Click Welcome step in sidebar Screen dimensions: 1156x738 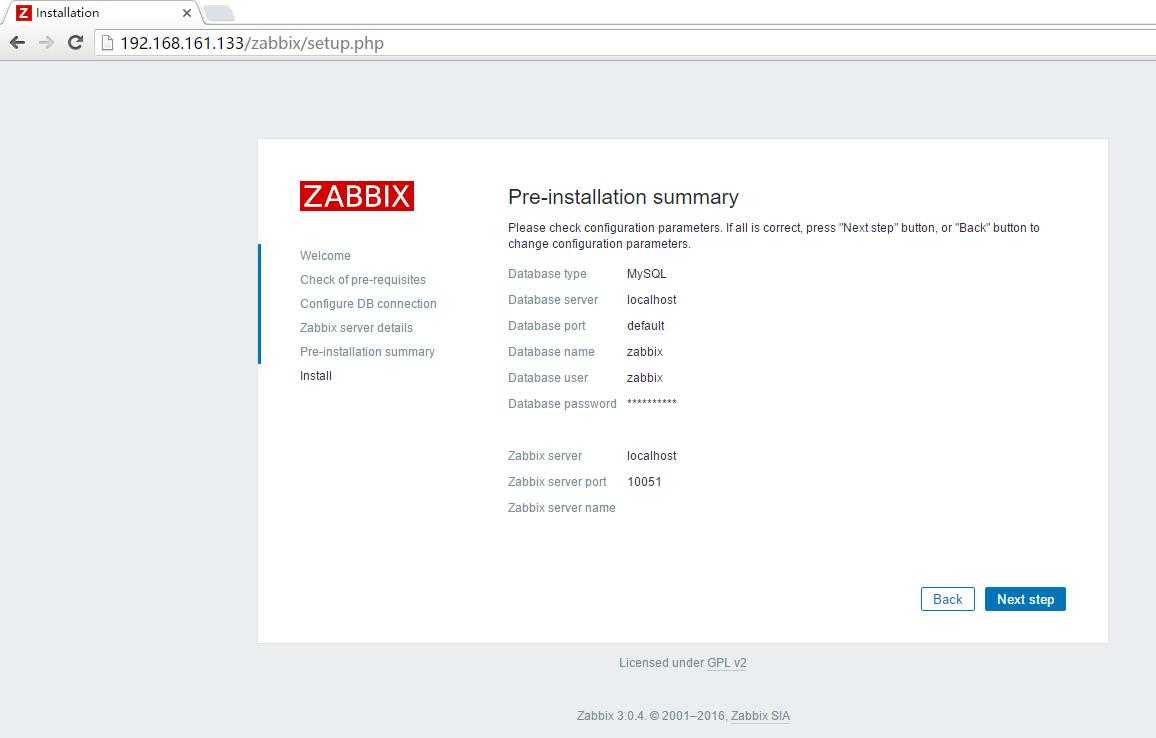[x=325, y=256]
